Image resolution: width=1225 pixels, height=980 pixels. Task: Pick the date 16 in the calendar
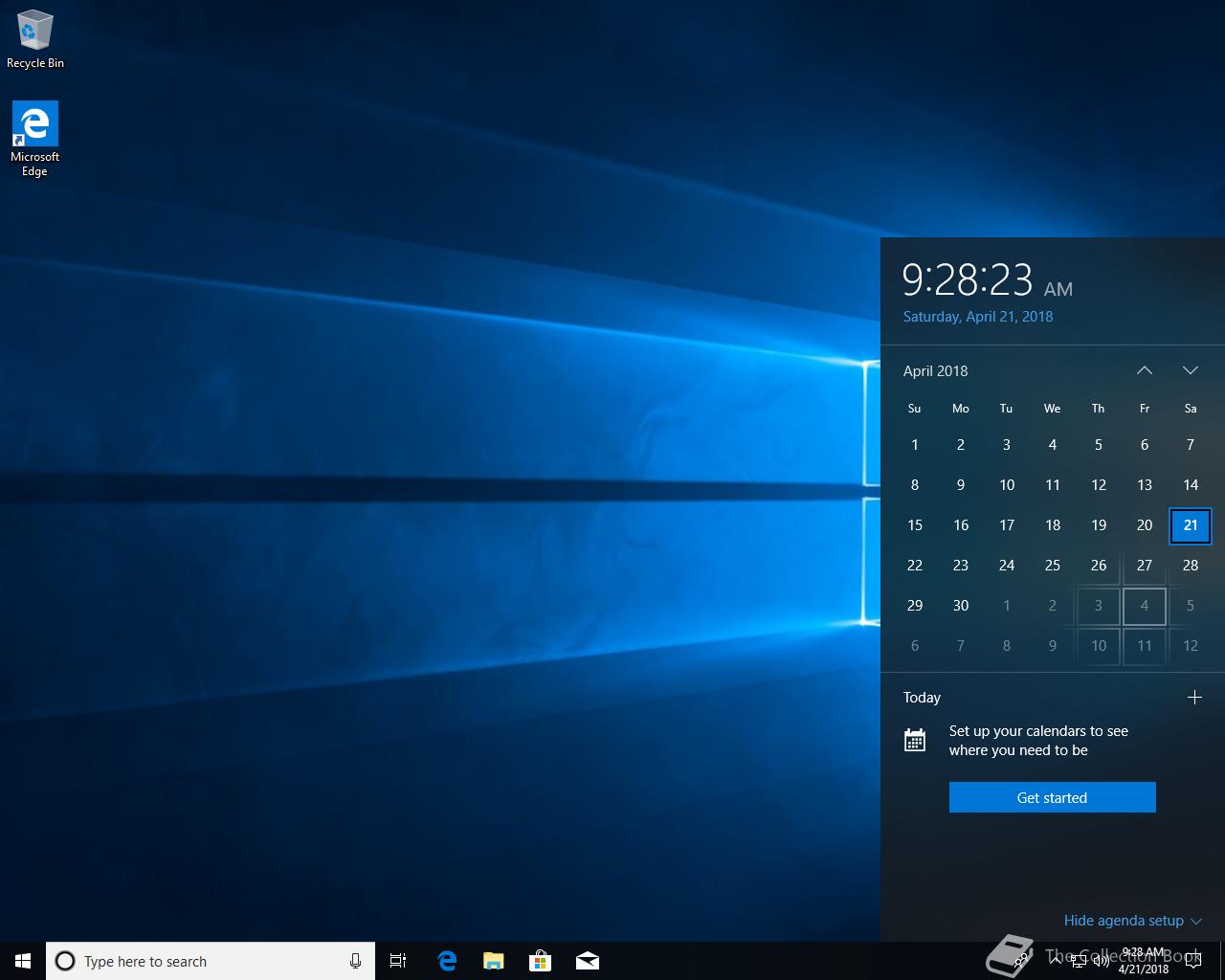pos(961,525)
